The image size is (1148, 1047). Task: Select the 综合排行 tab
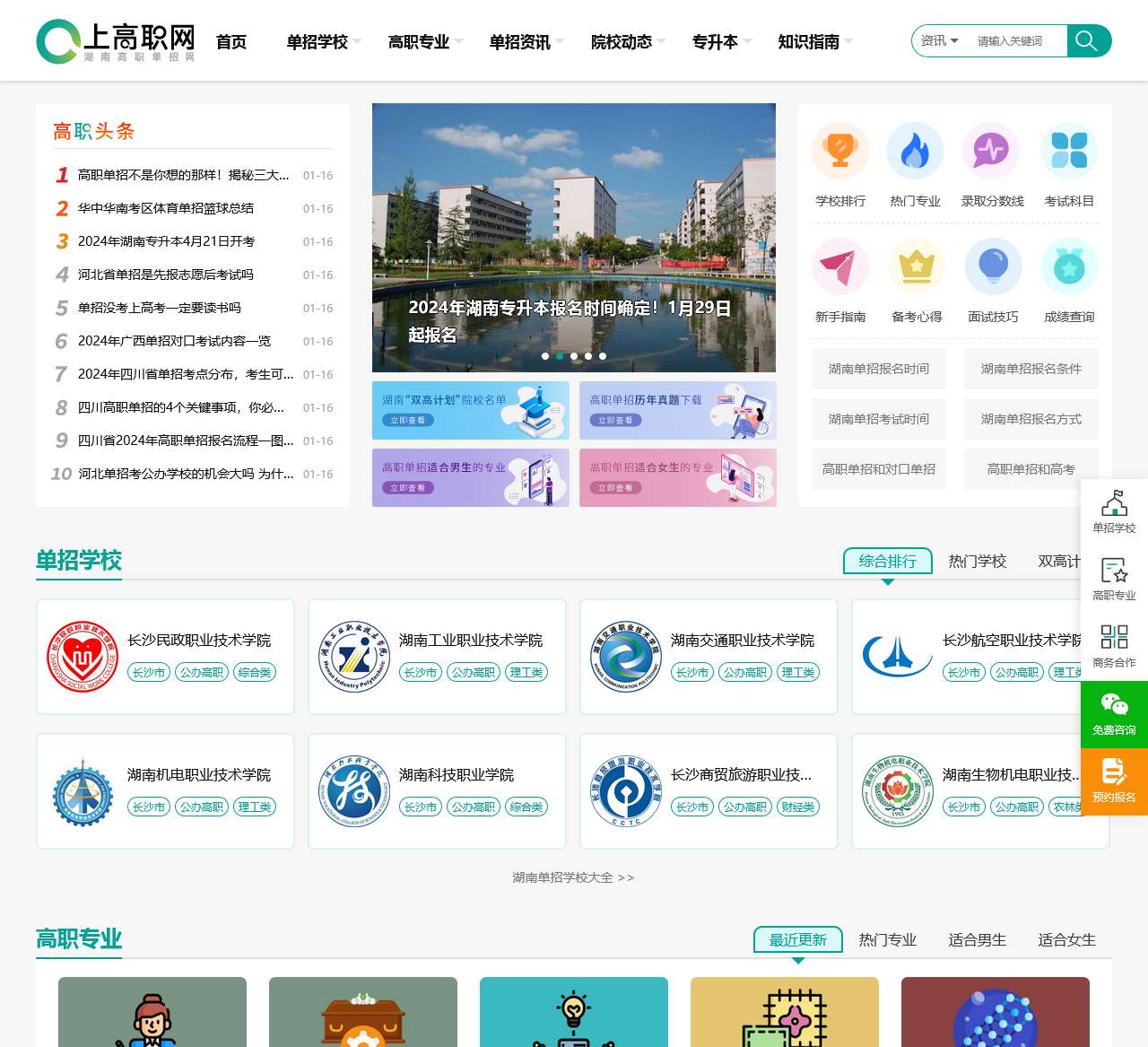888,561
